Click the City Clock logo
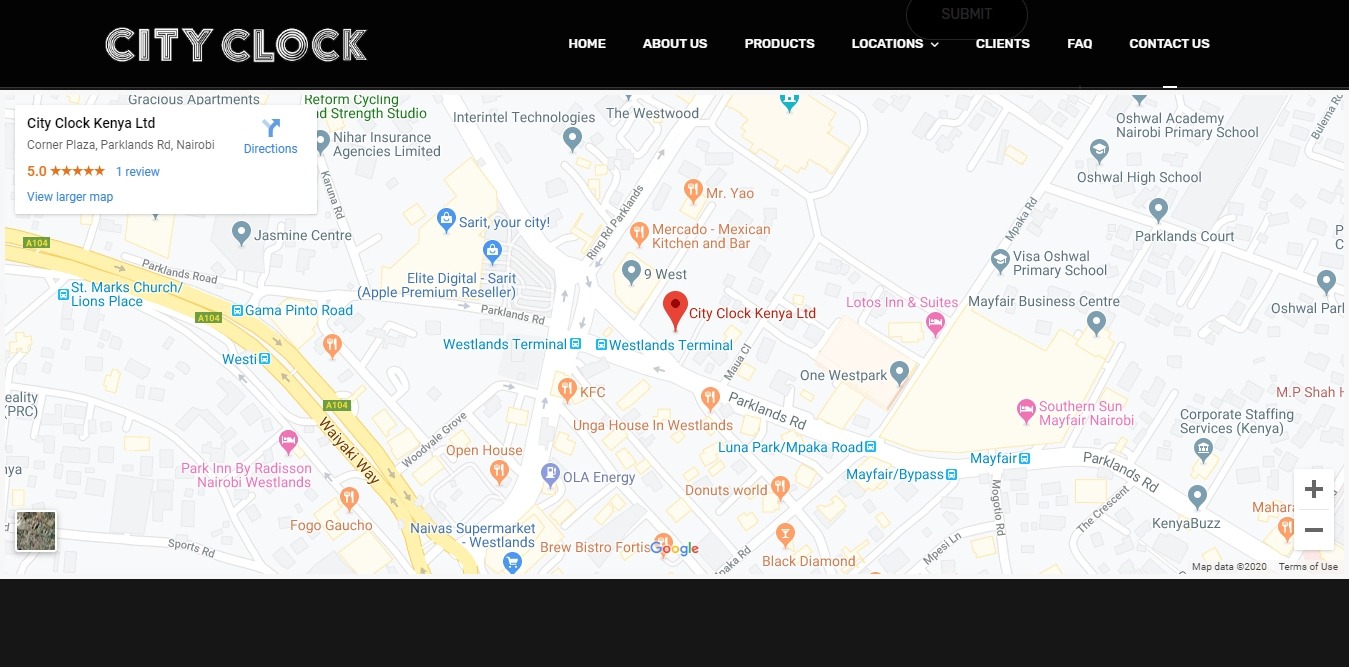Viewport: 1349px width, 667px height. tap(236, 45)
